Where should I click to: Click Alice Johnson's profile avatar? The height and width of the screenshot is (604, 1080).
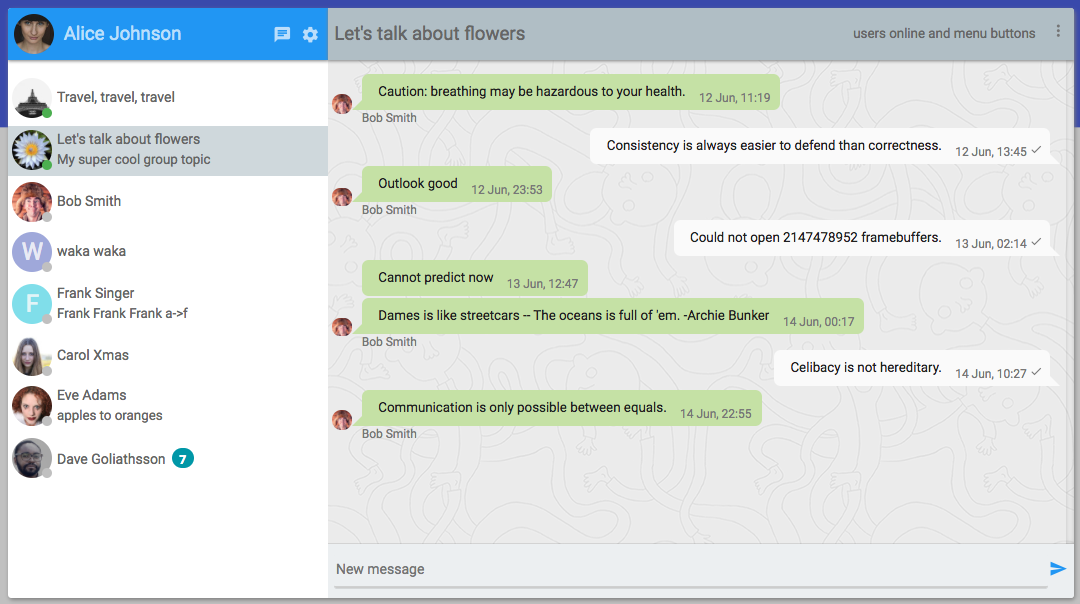34,34
